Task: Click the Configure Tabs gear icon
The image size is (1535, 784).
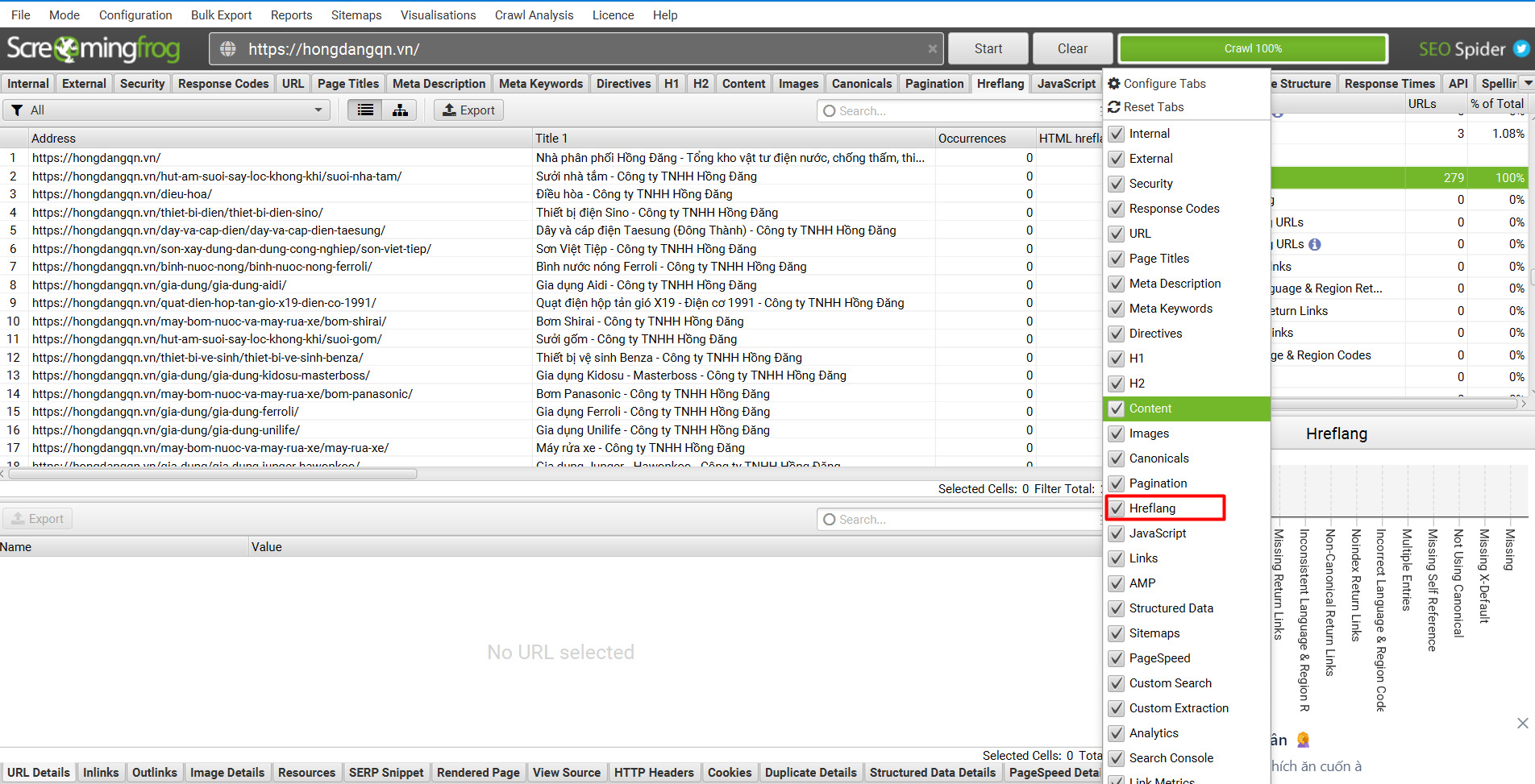Action: [1114, 84]
